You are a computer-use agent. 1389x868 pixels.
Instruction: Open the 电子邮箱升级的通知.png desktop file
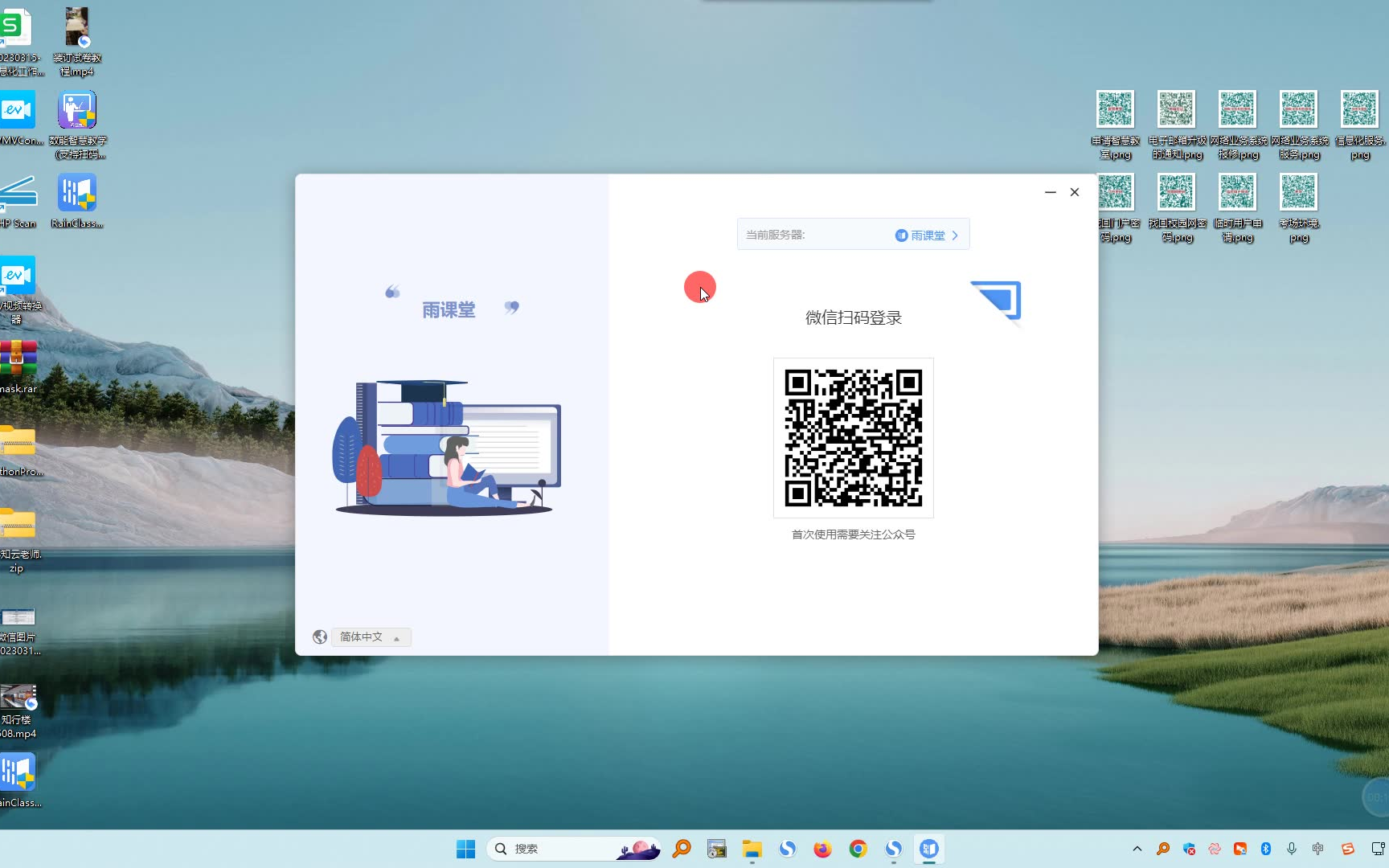(x=1176, y=125)
